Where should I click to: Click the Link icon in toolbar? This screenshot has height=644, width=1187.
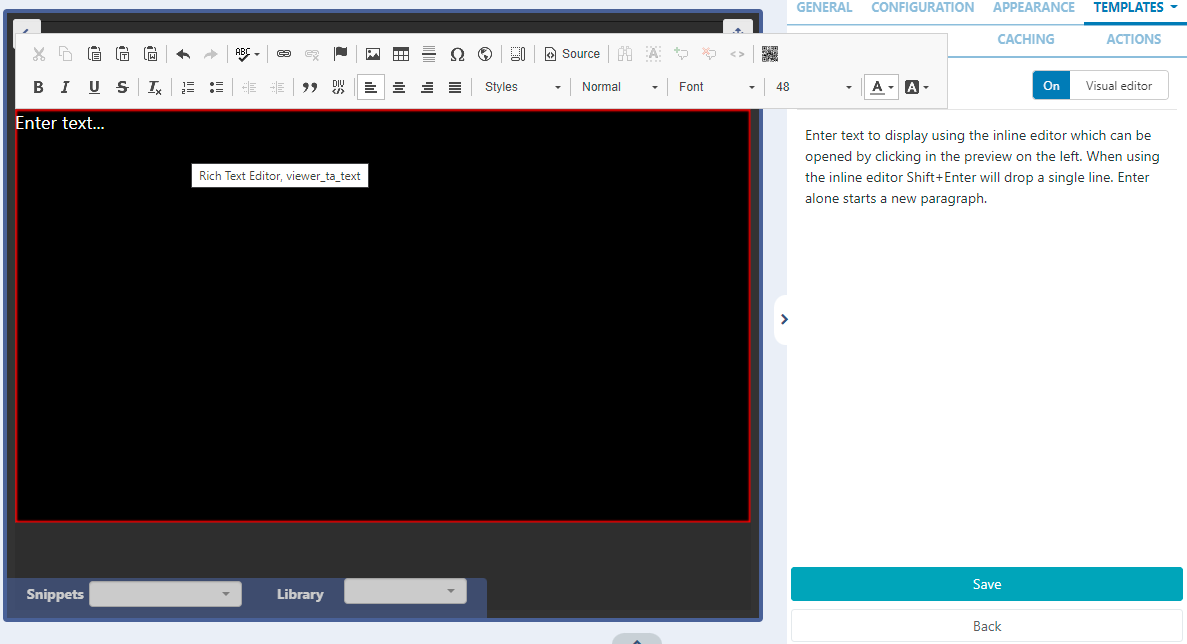pyautogui.click(x=284, y=54)
